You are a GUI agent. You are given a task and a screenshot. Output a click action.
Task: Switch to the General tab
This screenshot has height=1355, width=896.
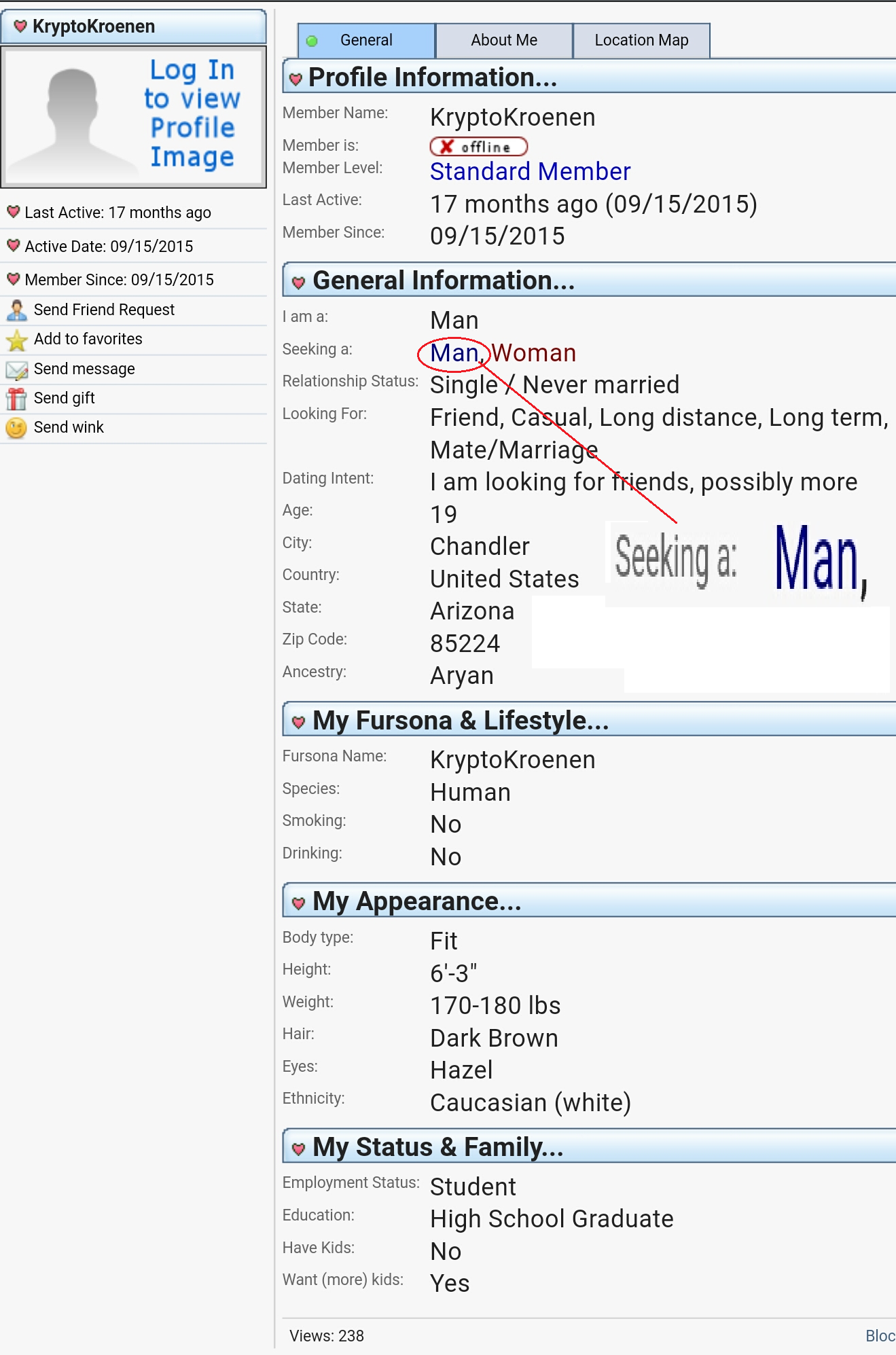click(366, 41)
